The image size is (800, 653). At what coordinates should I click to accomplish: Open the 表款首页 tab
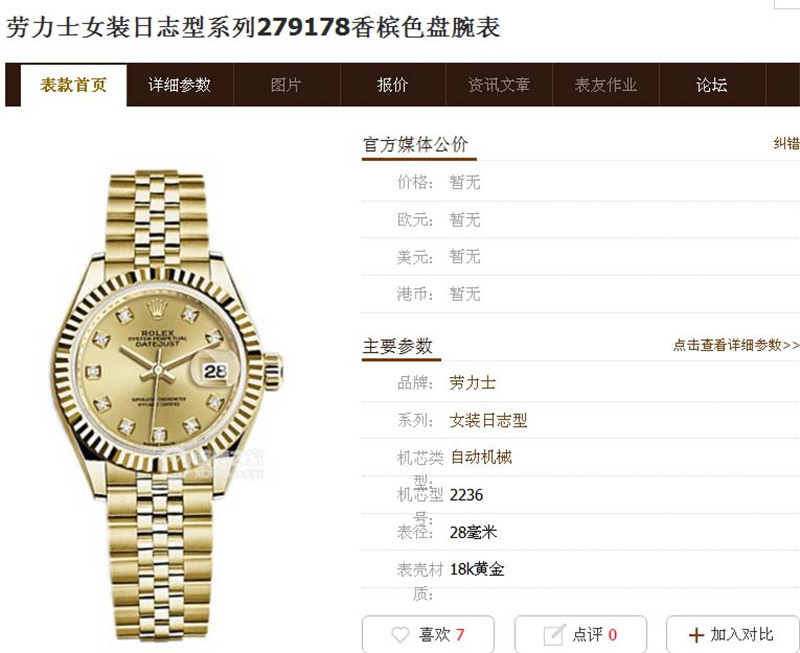[x=73, y=85]
